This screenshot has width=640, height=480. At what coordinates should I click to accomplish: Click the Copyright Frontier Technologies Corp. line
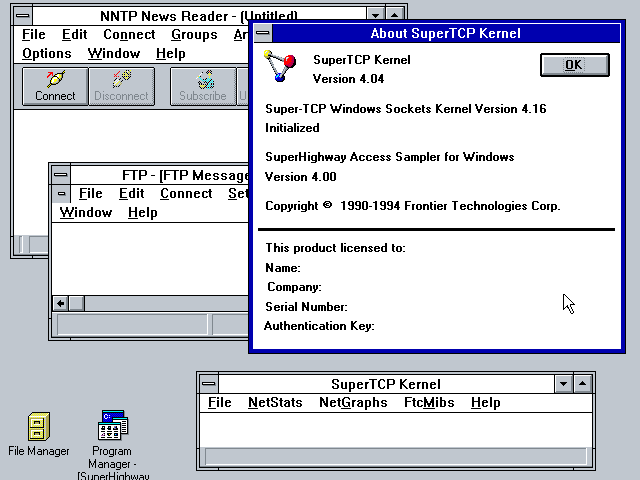[413, 206]
